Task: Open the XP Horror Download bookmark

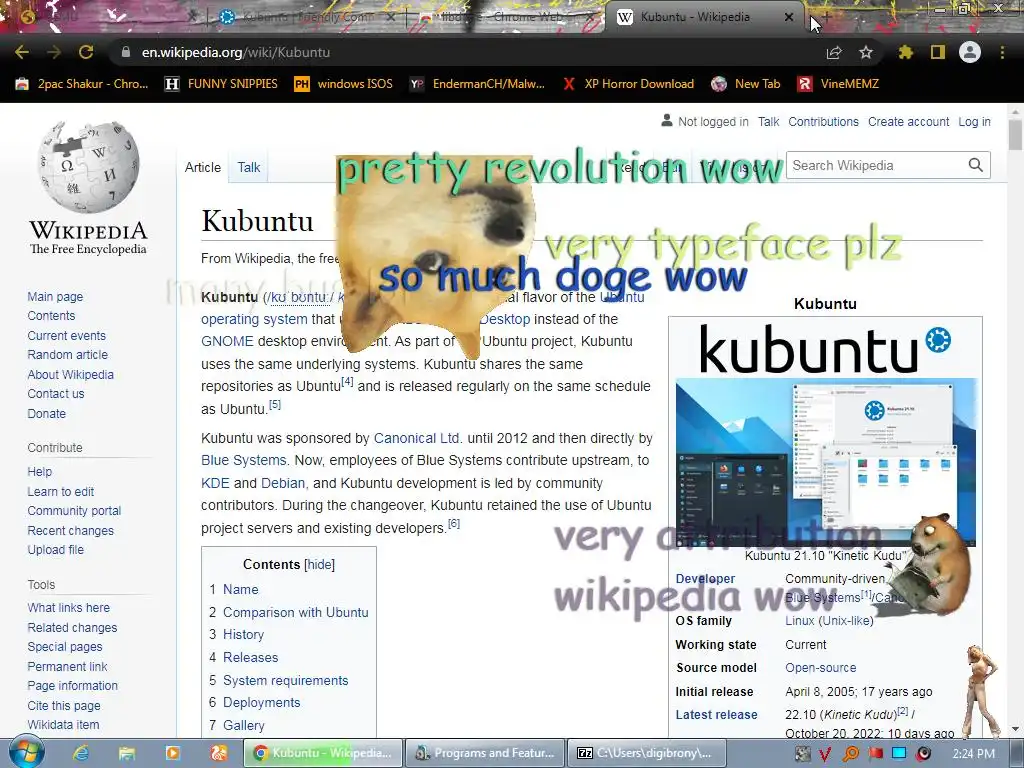Action: (628, 84)
